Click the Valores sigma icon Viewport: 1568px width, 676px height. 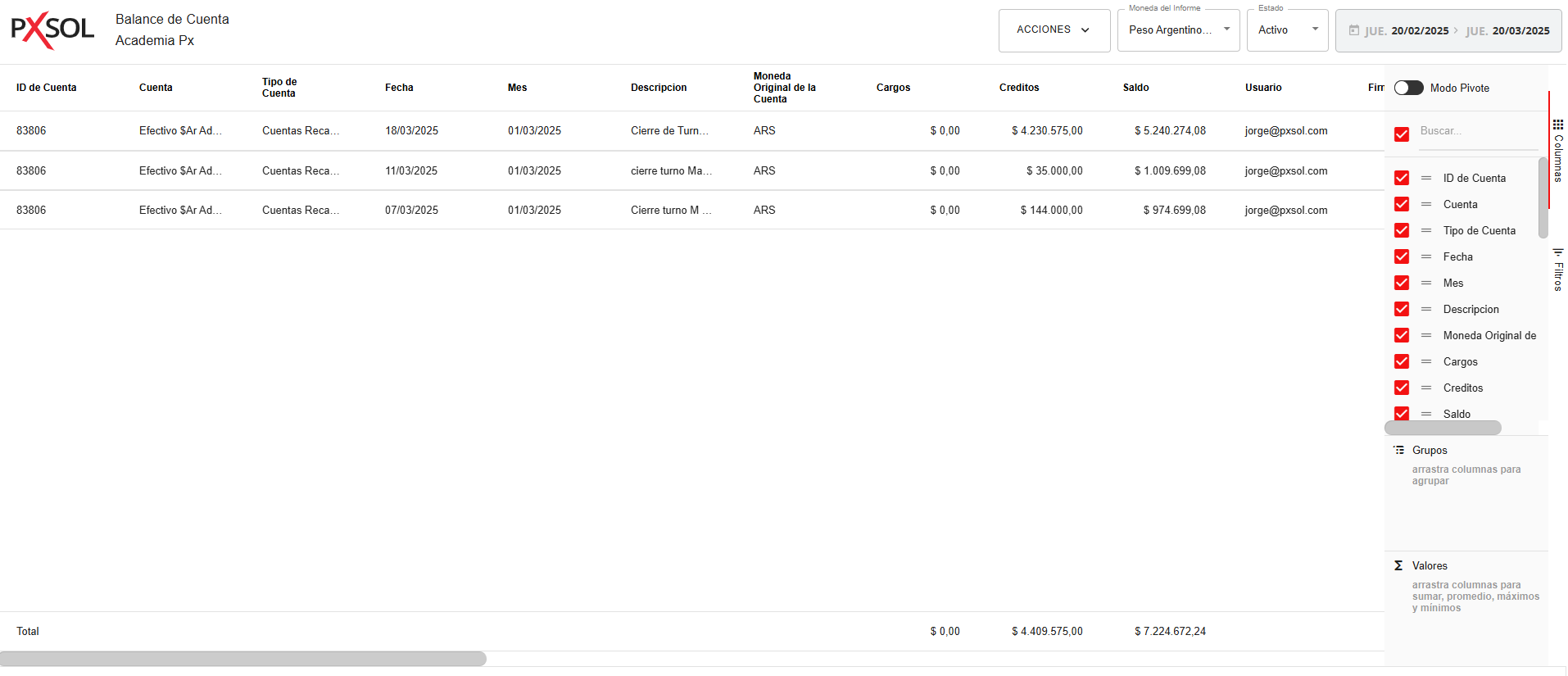1398,565
